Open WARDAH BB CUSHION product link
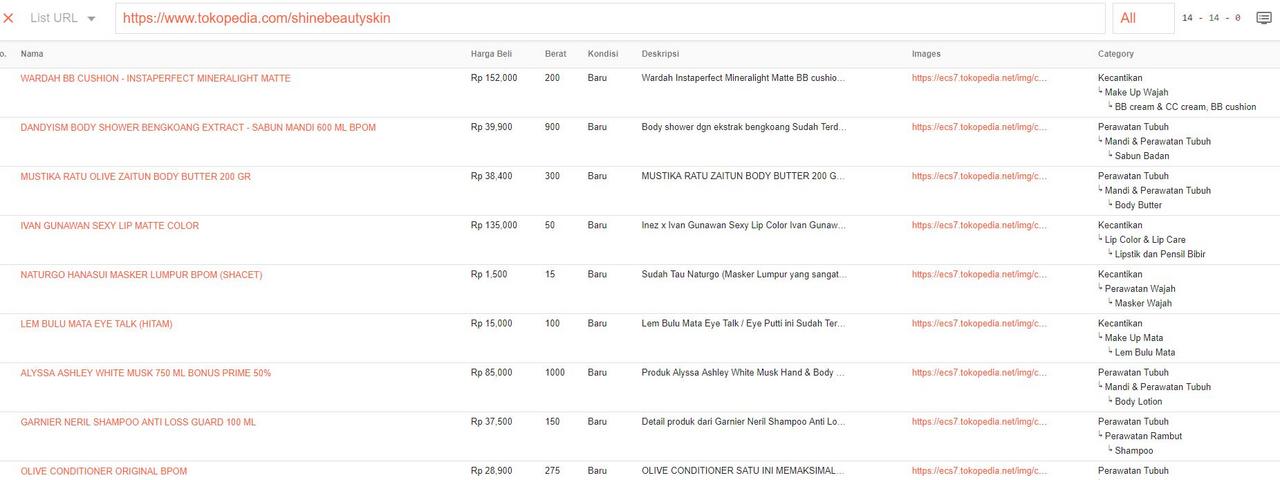The height and width of the screenshot is (480, 1280). [x=156, y=78]
